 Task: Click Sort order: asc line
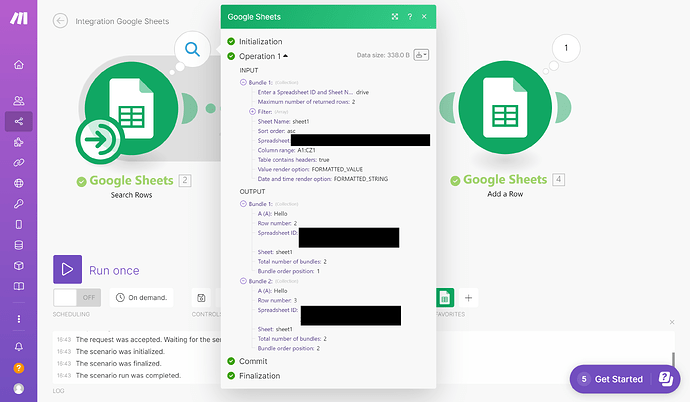tap(276, 131)
